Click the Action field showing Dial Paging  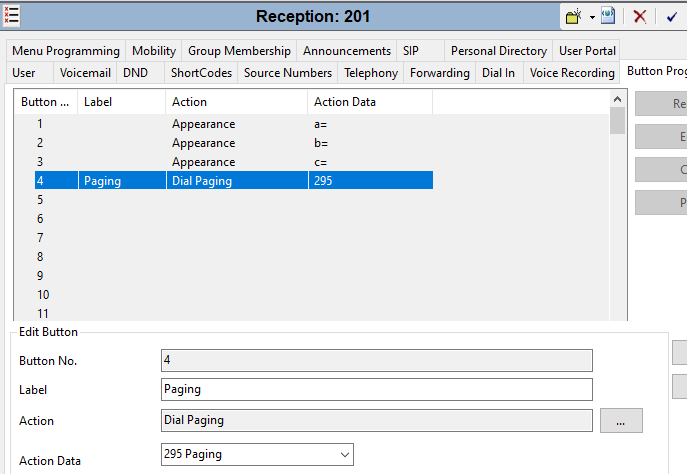(x=377, y=421)
